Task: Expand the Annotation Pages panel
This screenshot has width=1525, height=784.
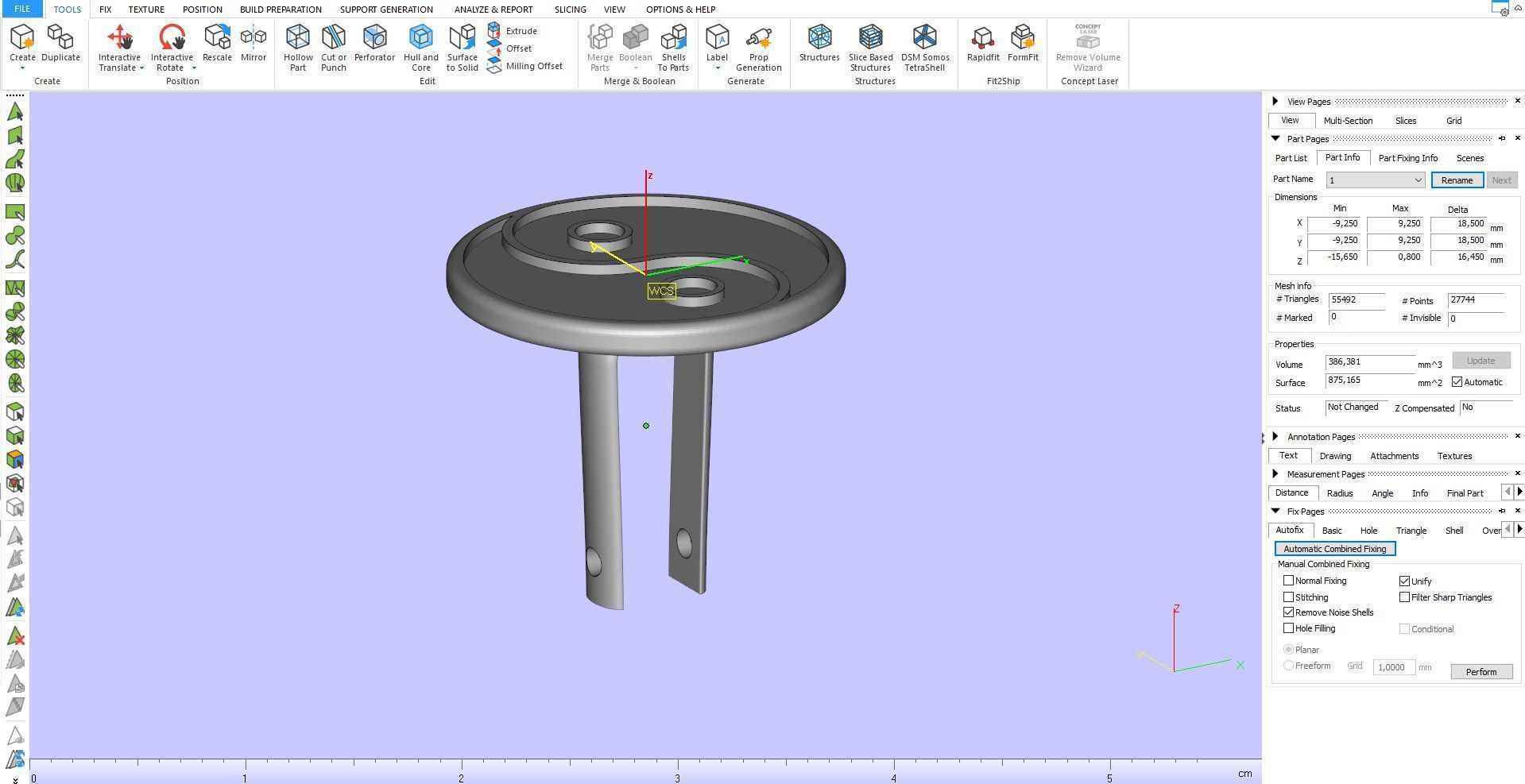Action: point(1275,436)
